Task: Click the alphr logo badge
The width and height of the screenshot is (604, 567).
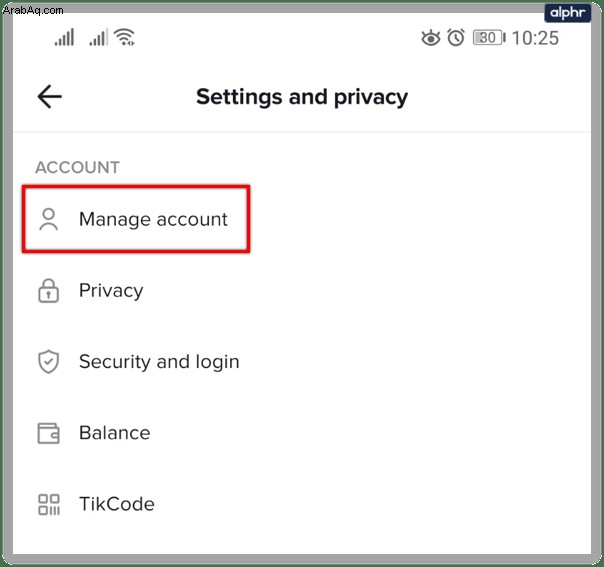Action: coord(567,13)
